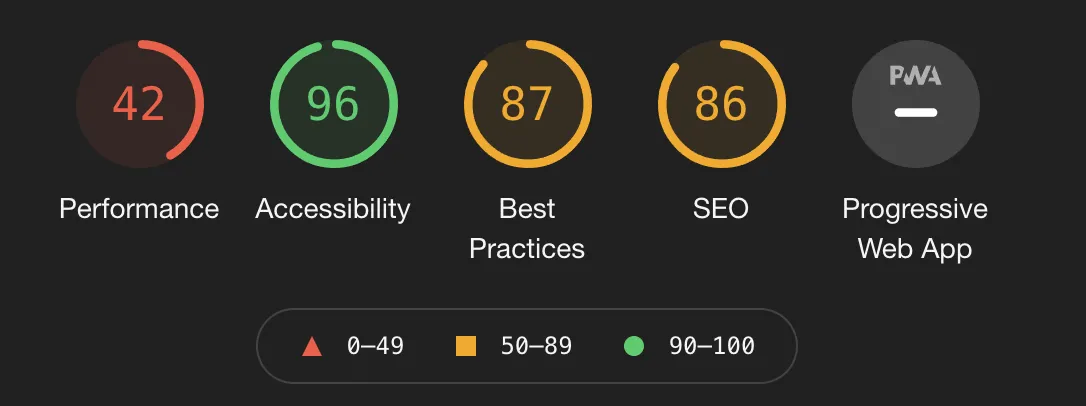
Task: Click the green Accessibility score number 96
Action: (333, 104)
